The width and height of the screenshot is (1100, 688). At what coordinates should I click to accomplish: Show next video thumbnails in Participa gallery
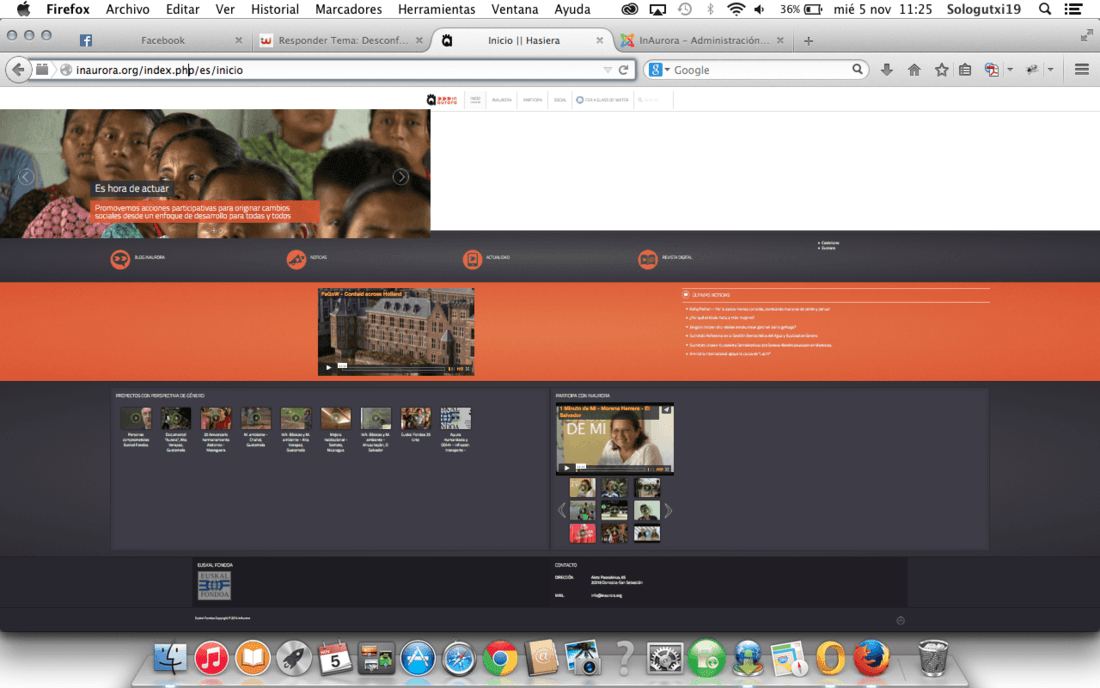pos(669,510)
